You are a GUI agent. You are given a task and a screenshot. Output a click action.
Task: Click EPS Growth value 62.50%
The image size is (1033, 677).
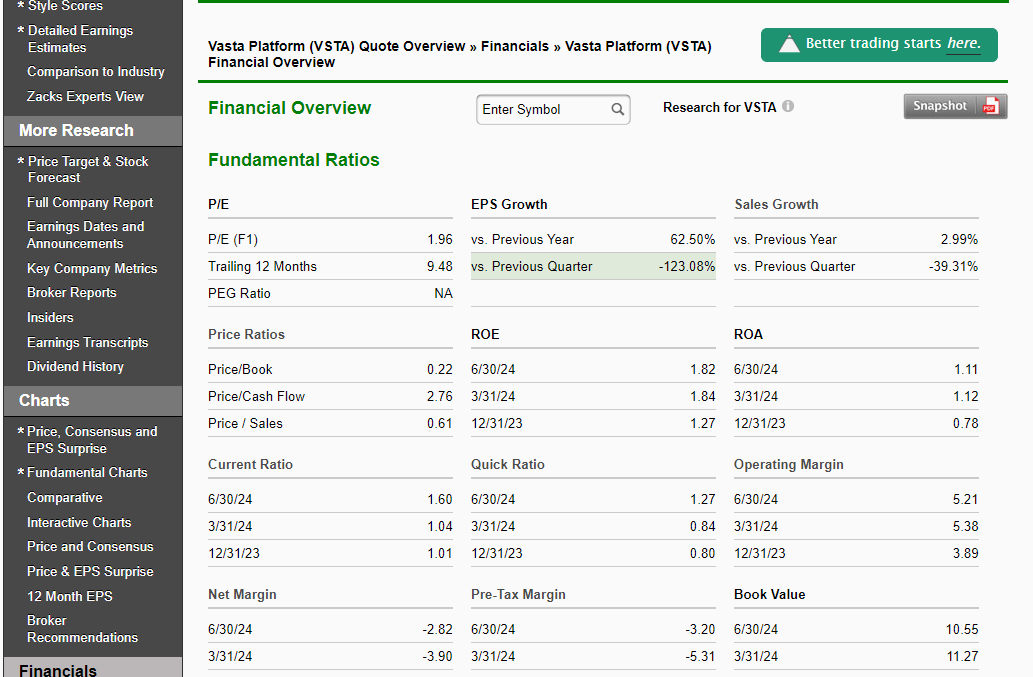pos(692,240)
